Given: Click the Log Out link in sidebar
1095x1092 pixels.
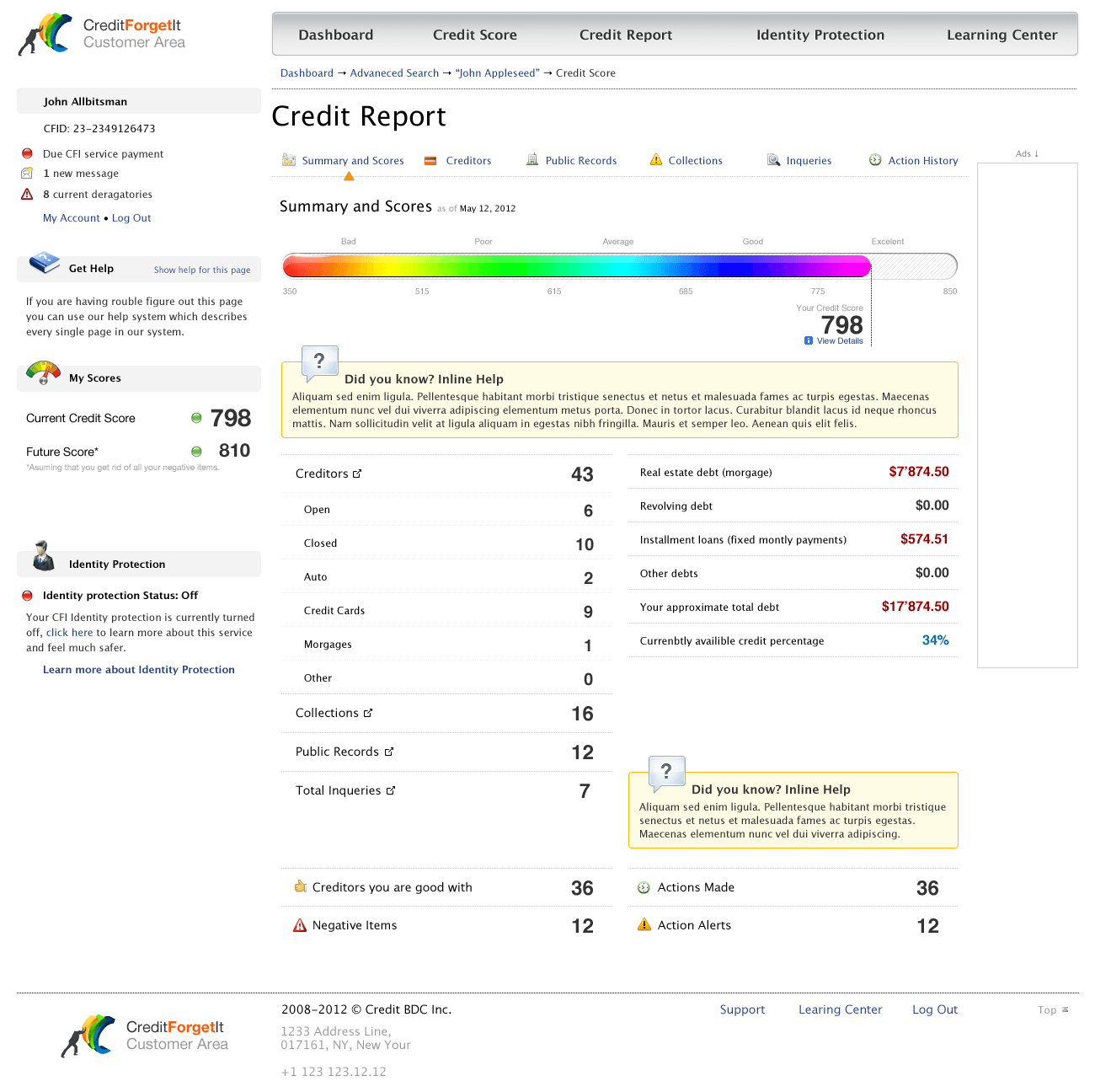Looking at the screenshot, I should [131, 218].
